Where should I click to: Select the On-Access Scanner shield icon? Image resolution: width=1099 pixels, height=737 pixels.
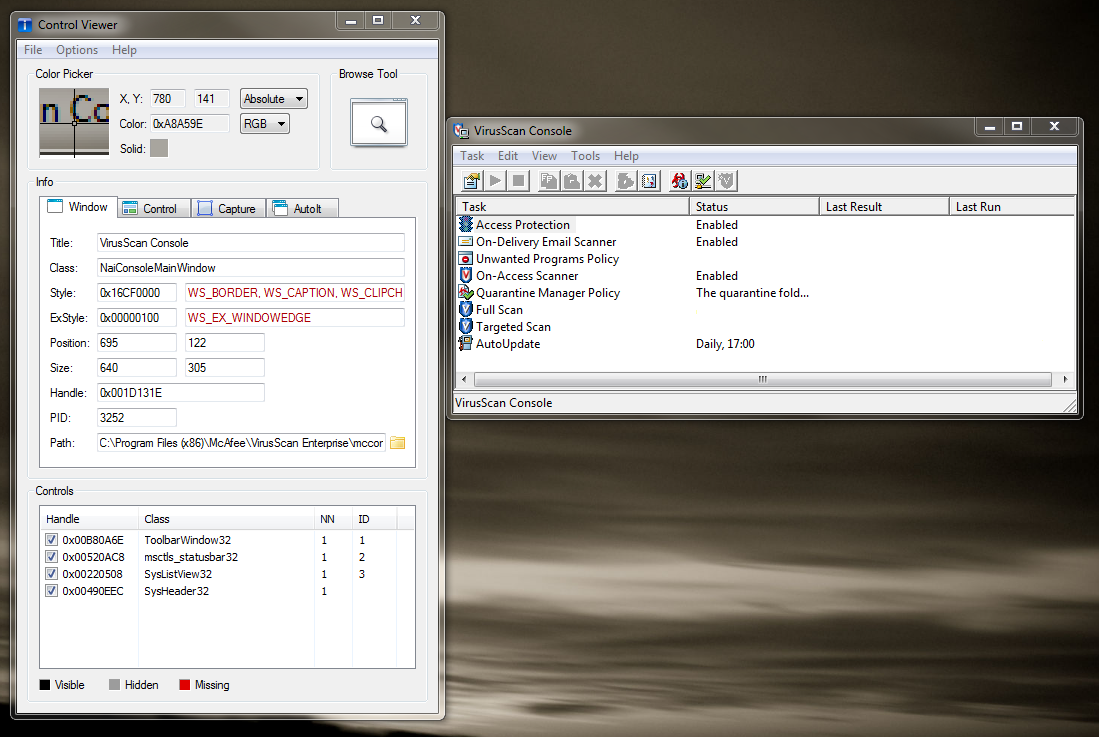(466, 276)
